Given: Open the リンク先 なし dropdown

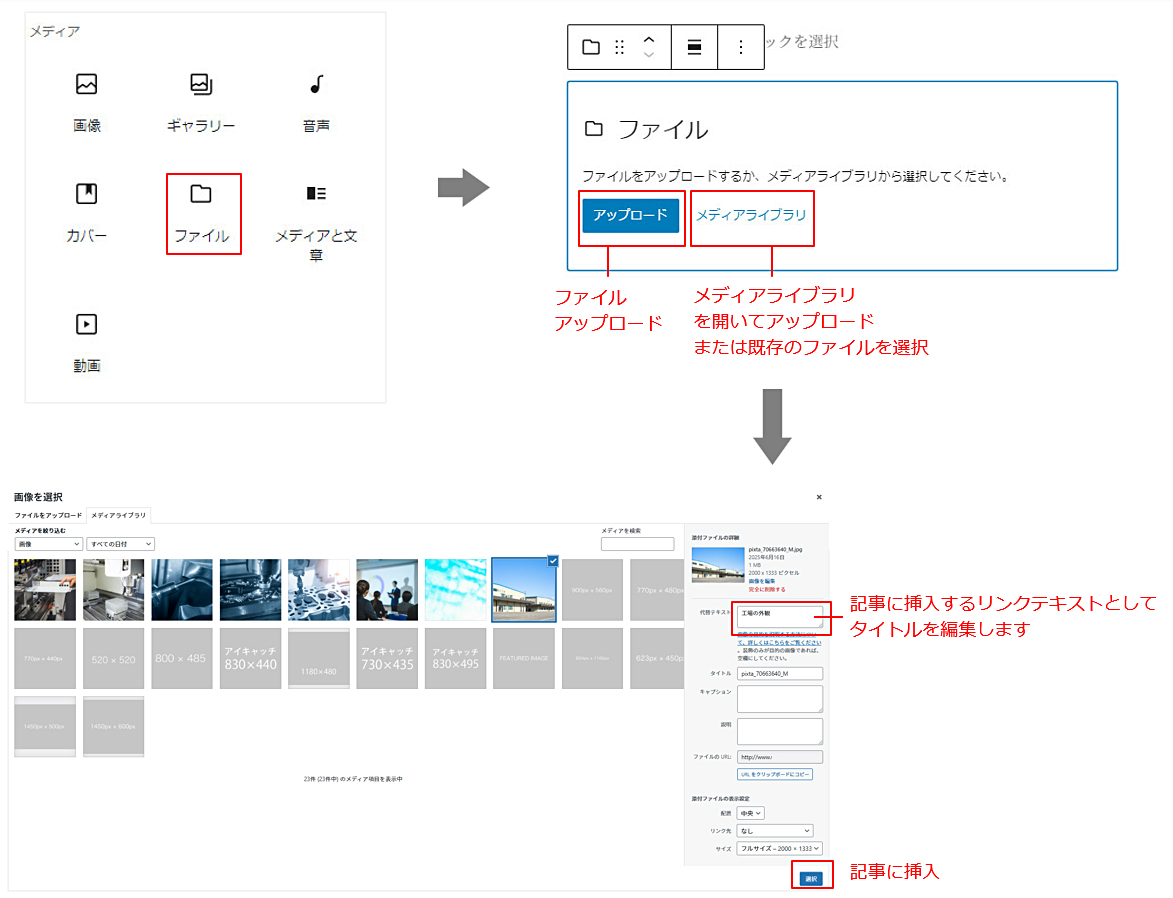Looking at the screenshot, I should [x=774, y=831].
